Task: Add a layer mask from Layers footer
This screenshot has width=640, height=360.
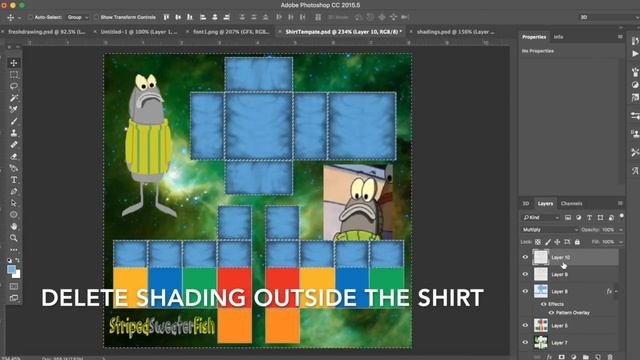Action: (x=562, y=357)
